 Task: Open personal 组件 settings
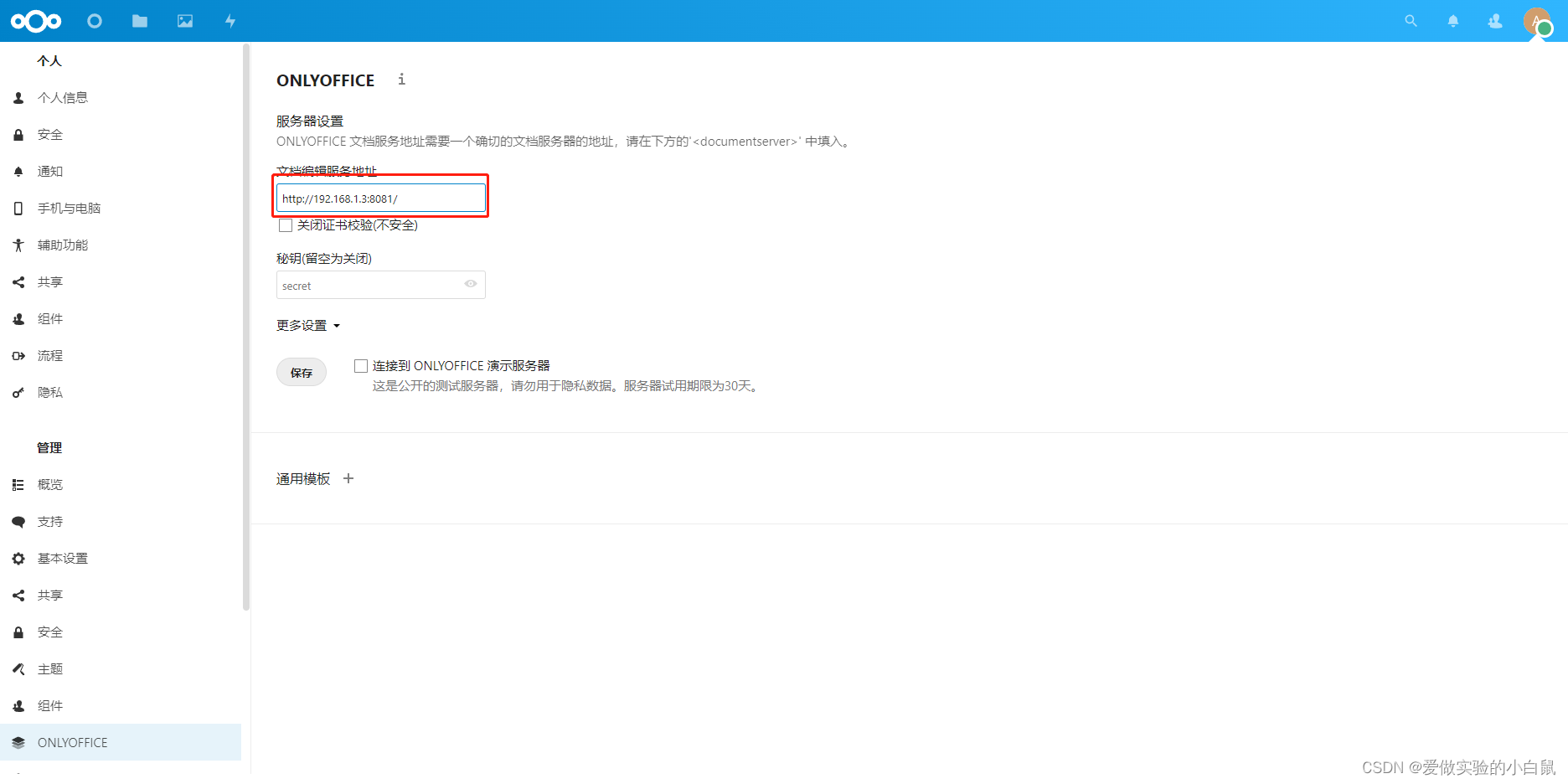[x=121, y=319]
